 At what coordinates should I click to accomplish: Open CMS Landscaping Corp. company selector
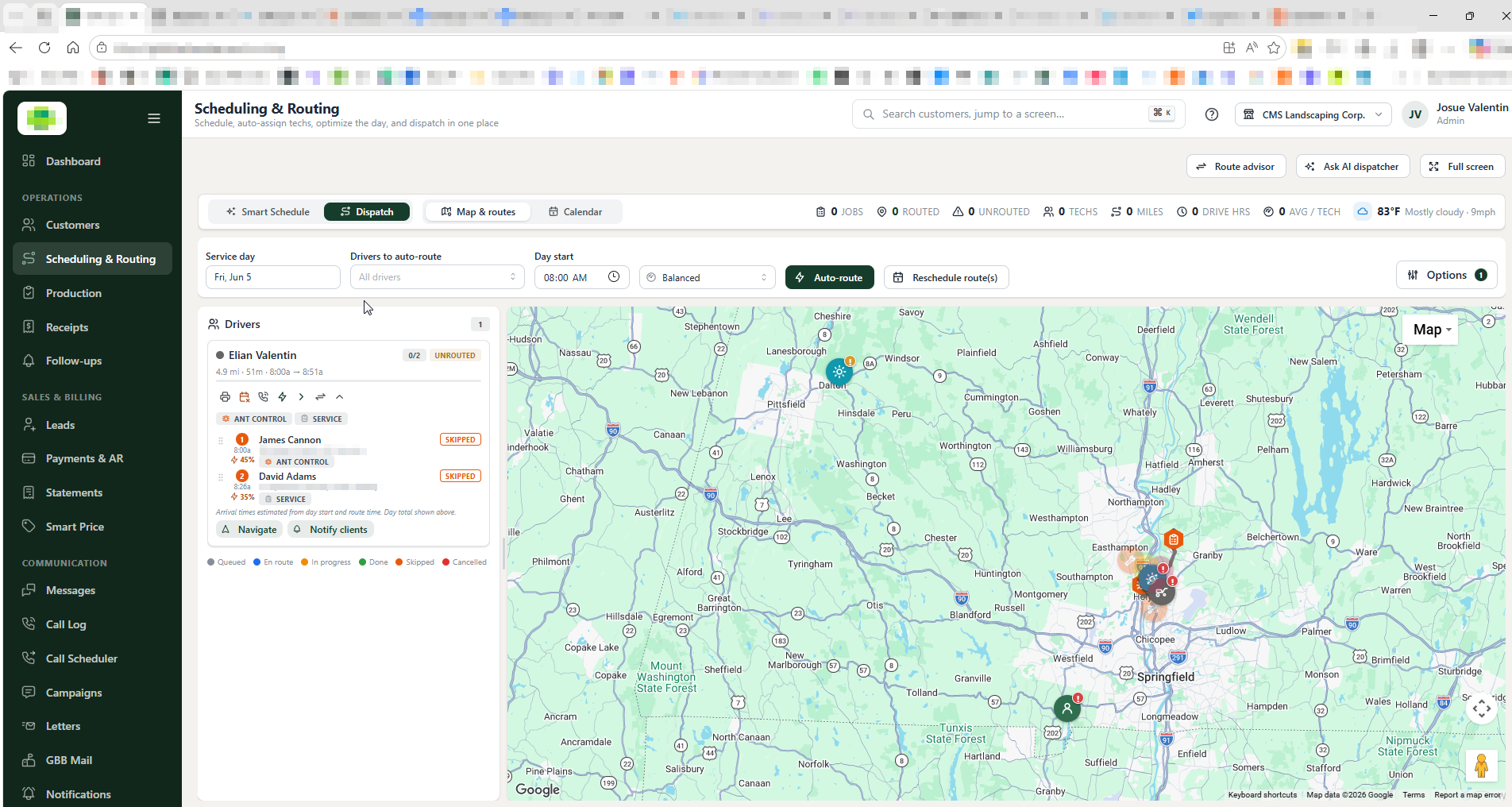(1313, 114)
